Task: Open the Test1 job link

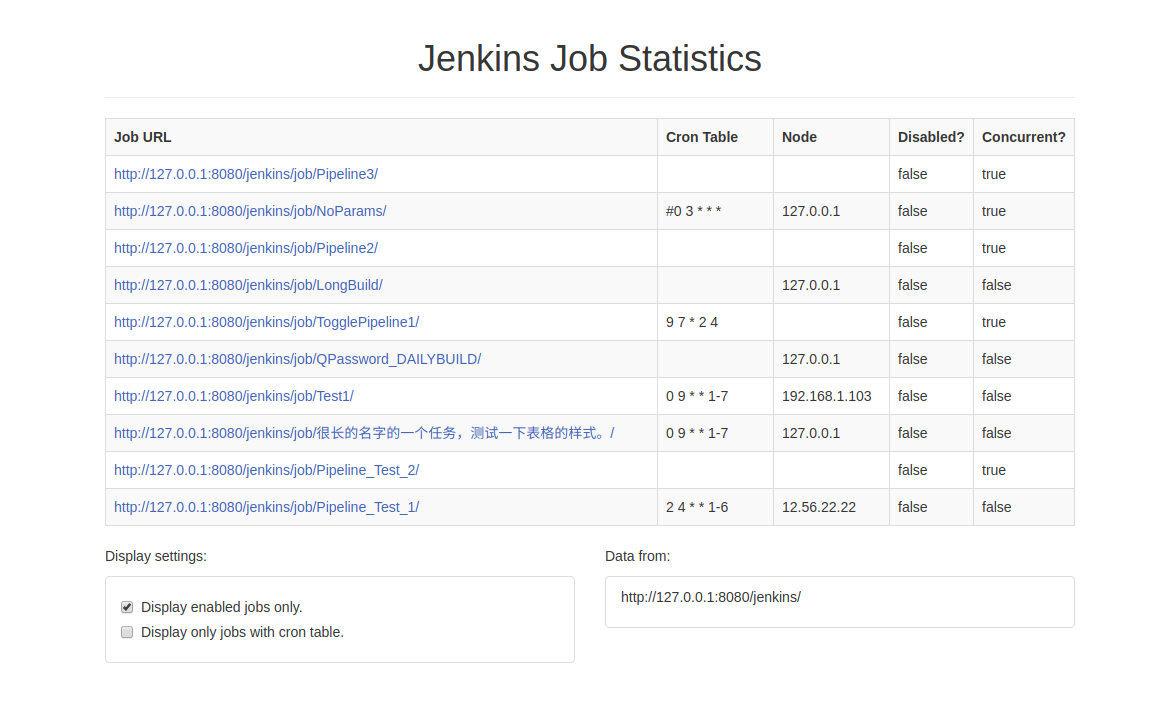Action: point(234,396)
